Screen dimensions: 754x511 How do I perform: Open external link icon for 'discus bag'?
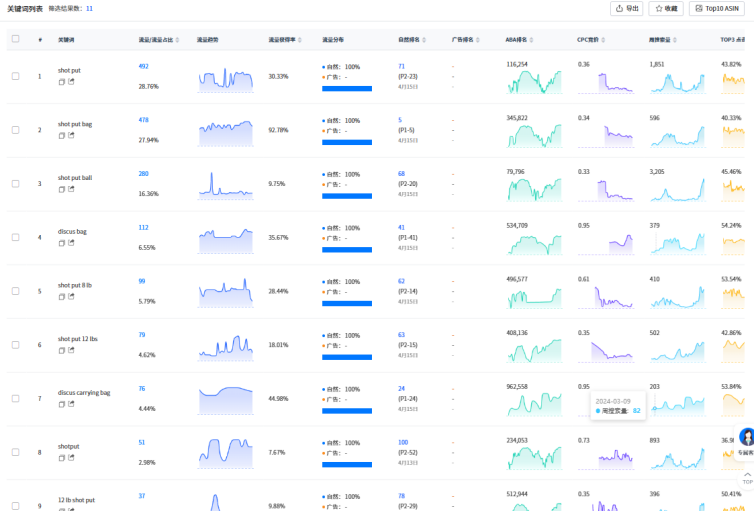[71, 243]
